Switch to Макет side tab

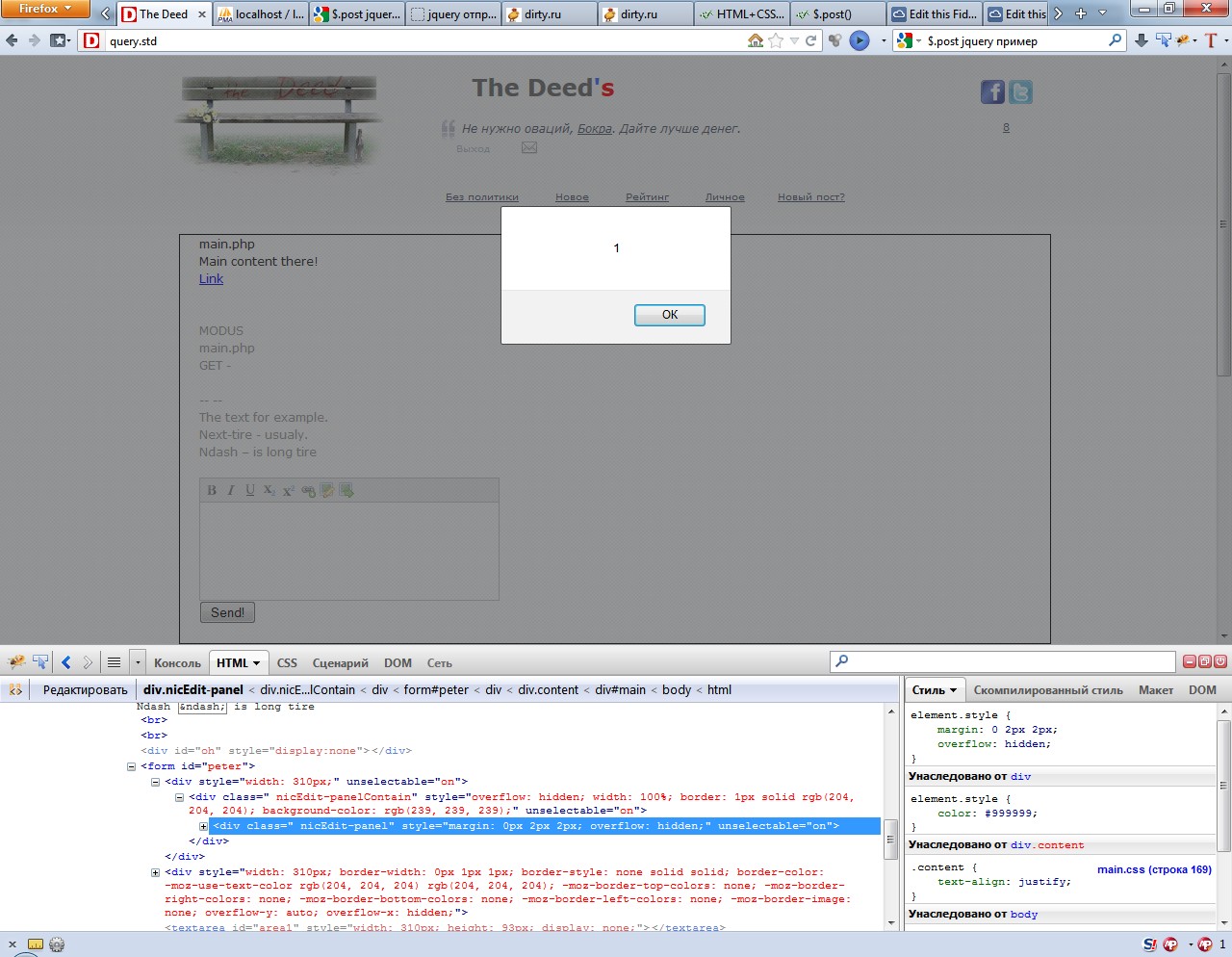pos(1156,689)
